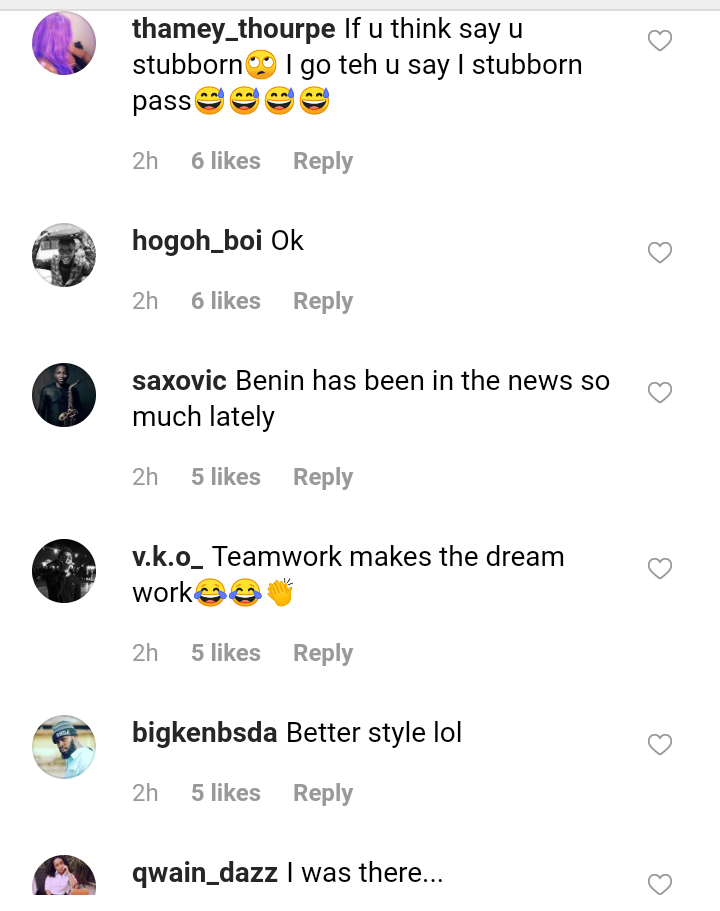Like thamey_thourpe's comment with the heart
Viewport: 720px width, 911px height.
660,41
